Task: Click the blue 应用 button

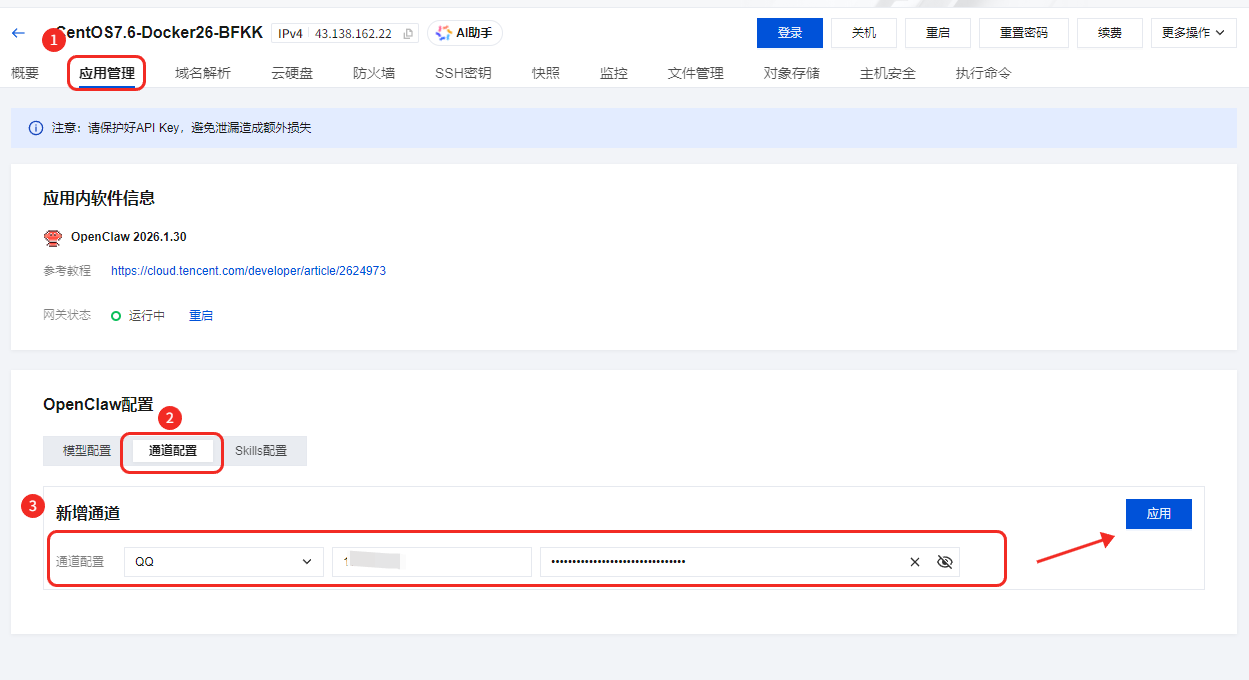Action: 1158,514
